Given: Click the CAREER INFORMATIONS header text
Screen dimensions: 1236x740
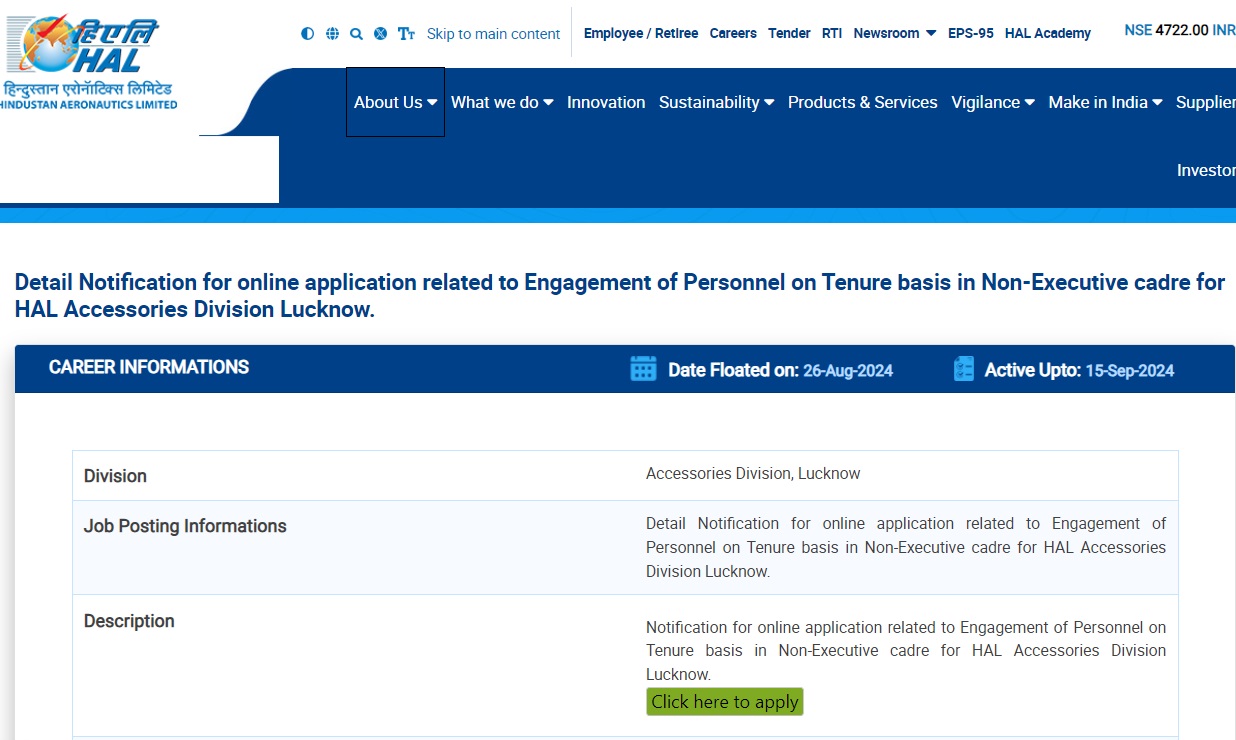Looking at the screenshot, I should [x=149, y=367].
